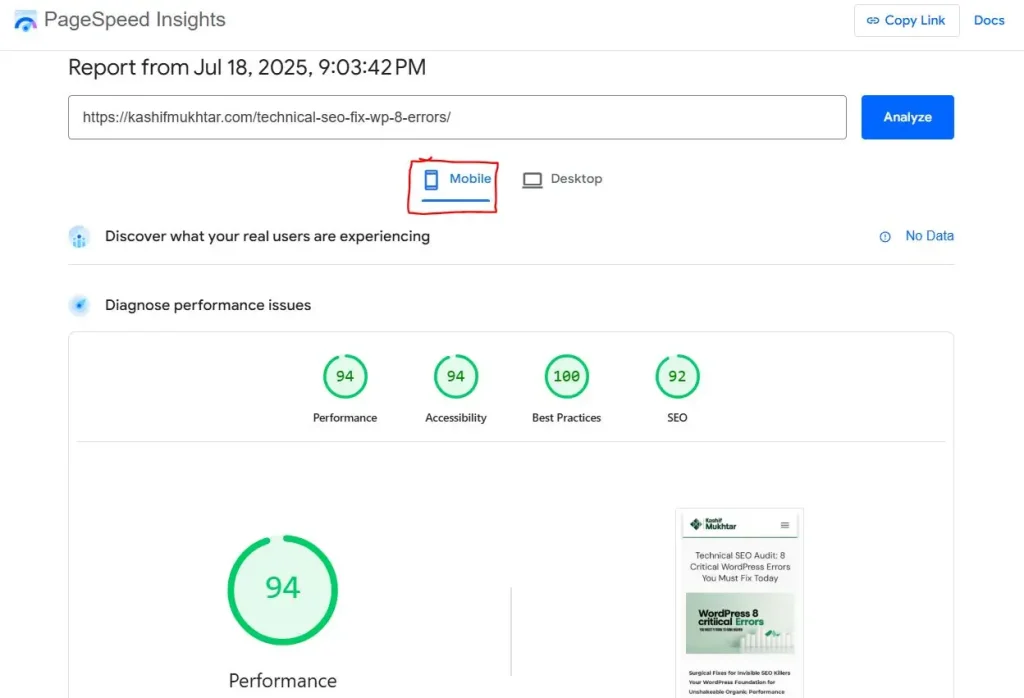Click the hamburger menu in screenshot preview
This screenshot has height=698, width=1024.
[x=784, y=525]
